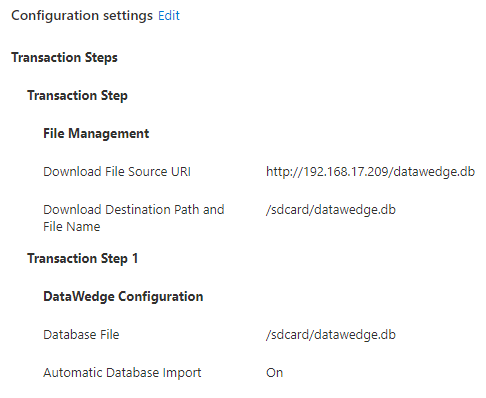Image resolution: width=486 pixels, height=398 pixels.
Task: Click 'File Name' on the label's second line
Action: [x=72, y=227]
